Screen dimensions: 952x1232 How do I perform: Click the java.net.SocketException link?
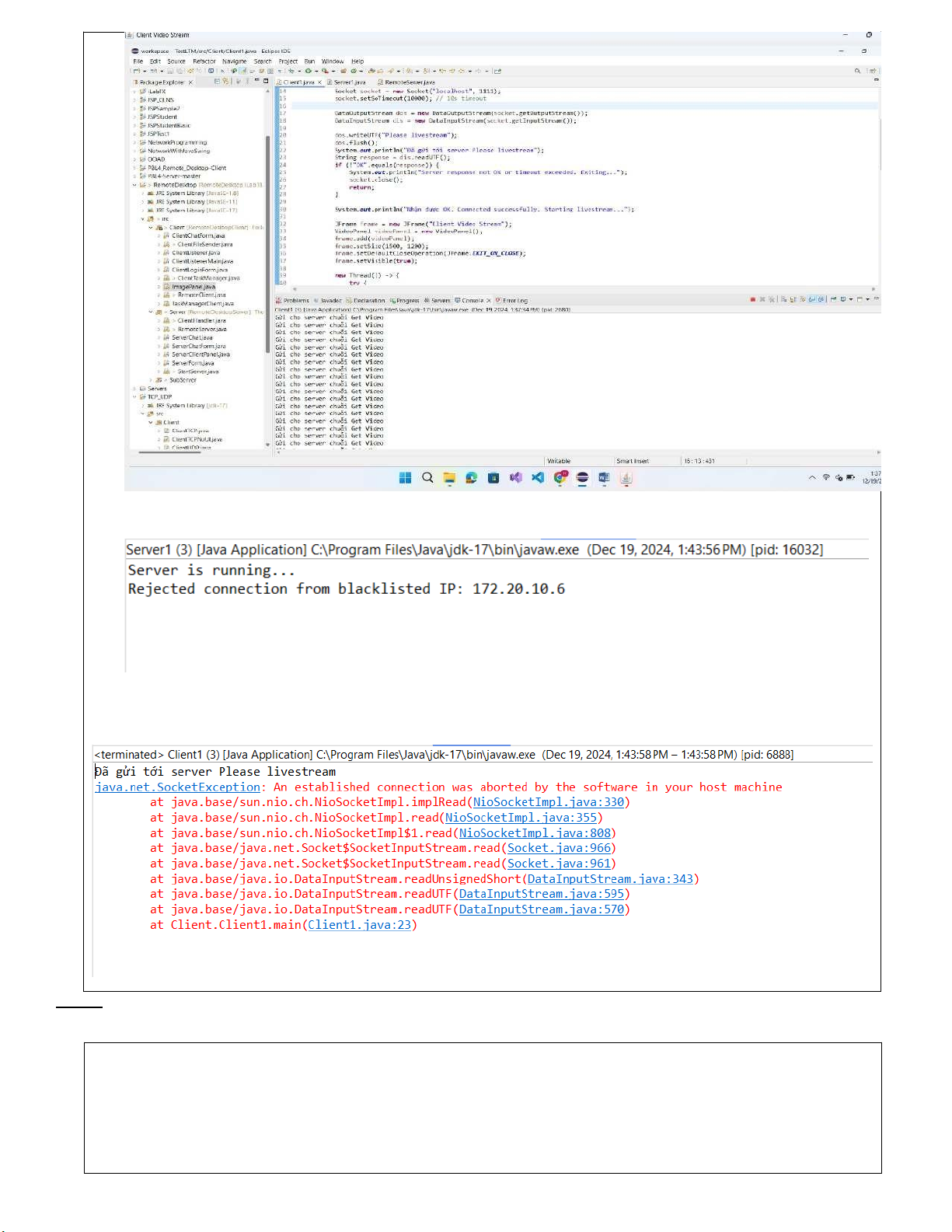pyautogui.click(x=176, y=787)
